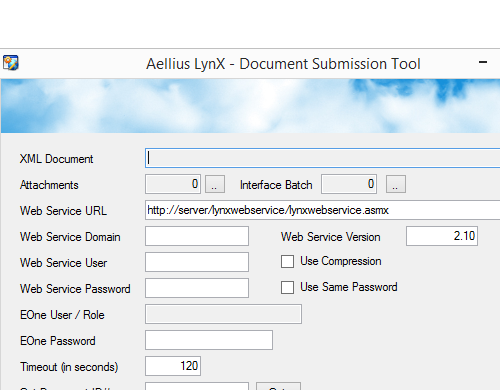Open the Interface Batch '..' browse button
The width and height of the screenshot is (500, 390).
point(396,184)
